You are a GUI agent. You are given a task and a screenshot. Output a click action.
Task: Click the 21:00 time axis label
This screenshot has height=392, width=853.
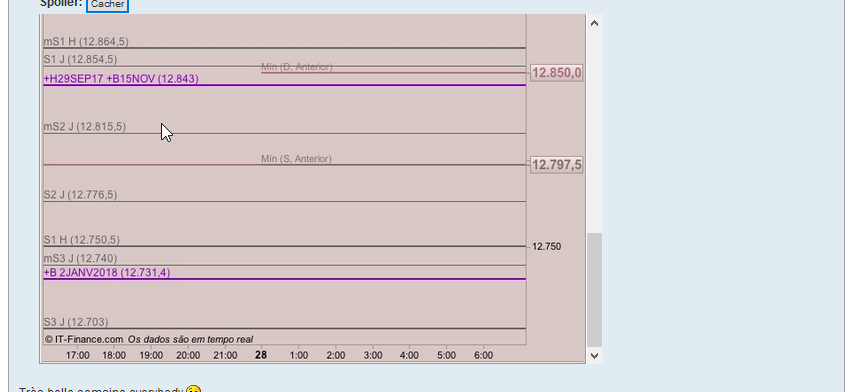coord(225,356)
